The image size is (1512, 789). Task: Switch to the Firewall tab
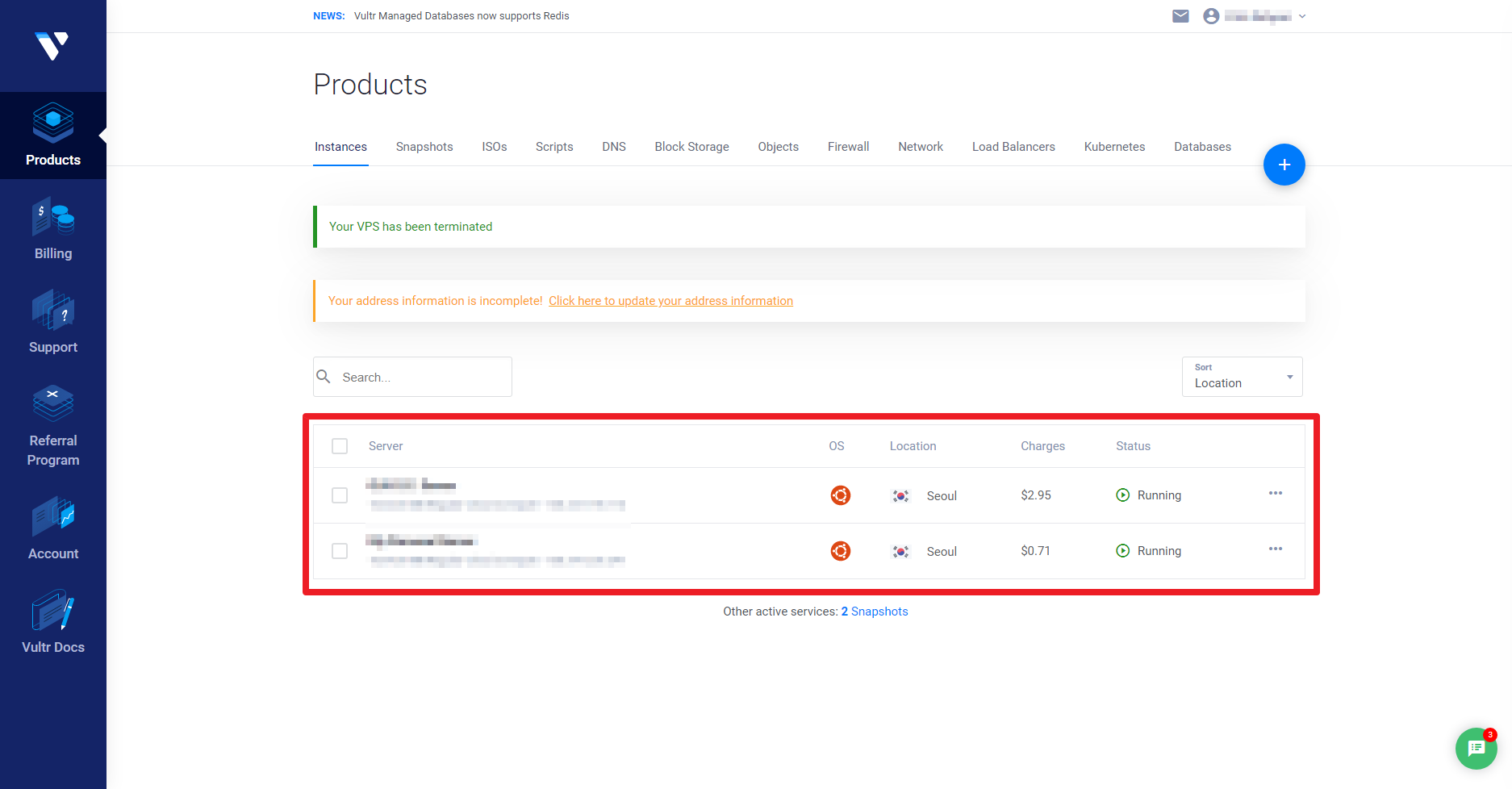click(x=849, y=147)
